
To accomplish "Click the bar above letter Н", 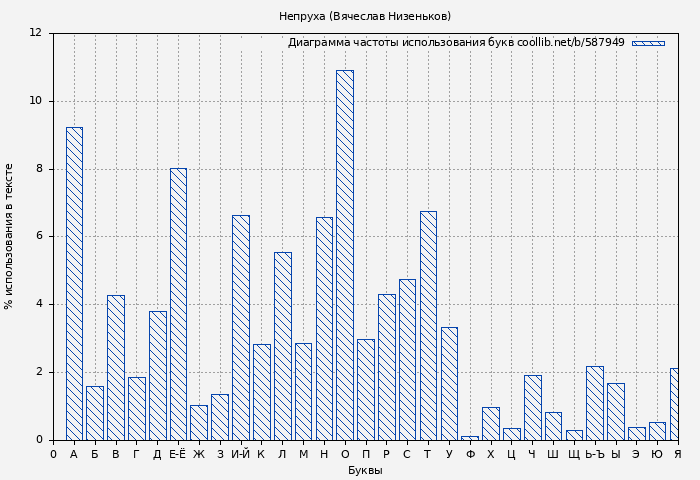I will pyautogui.click(x=324, y=328).
